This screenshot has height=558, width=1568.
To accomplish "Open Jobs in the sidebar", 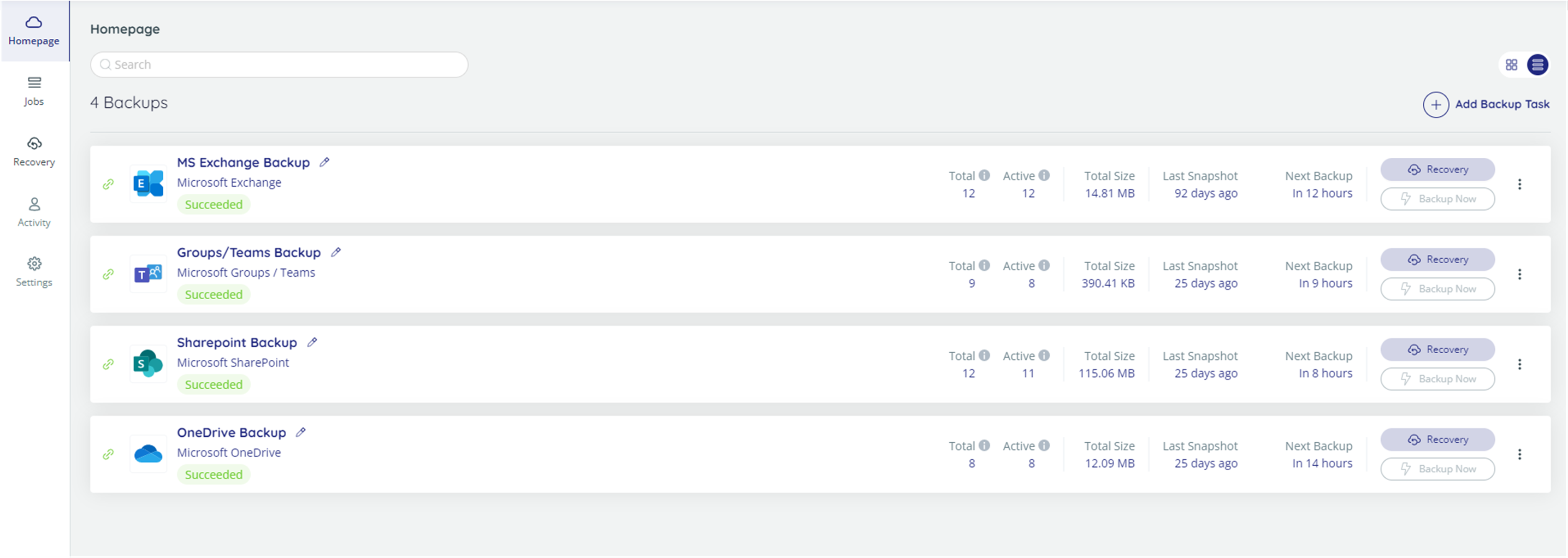I will tap(34, 91).
